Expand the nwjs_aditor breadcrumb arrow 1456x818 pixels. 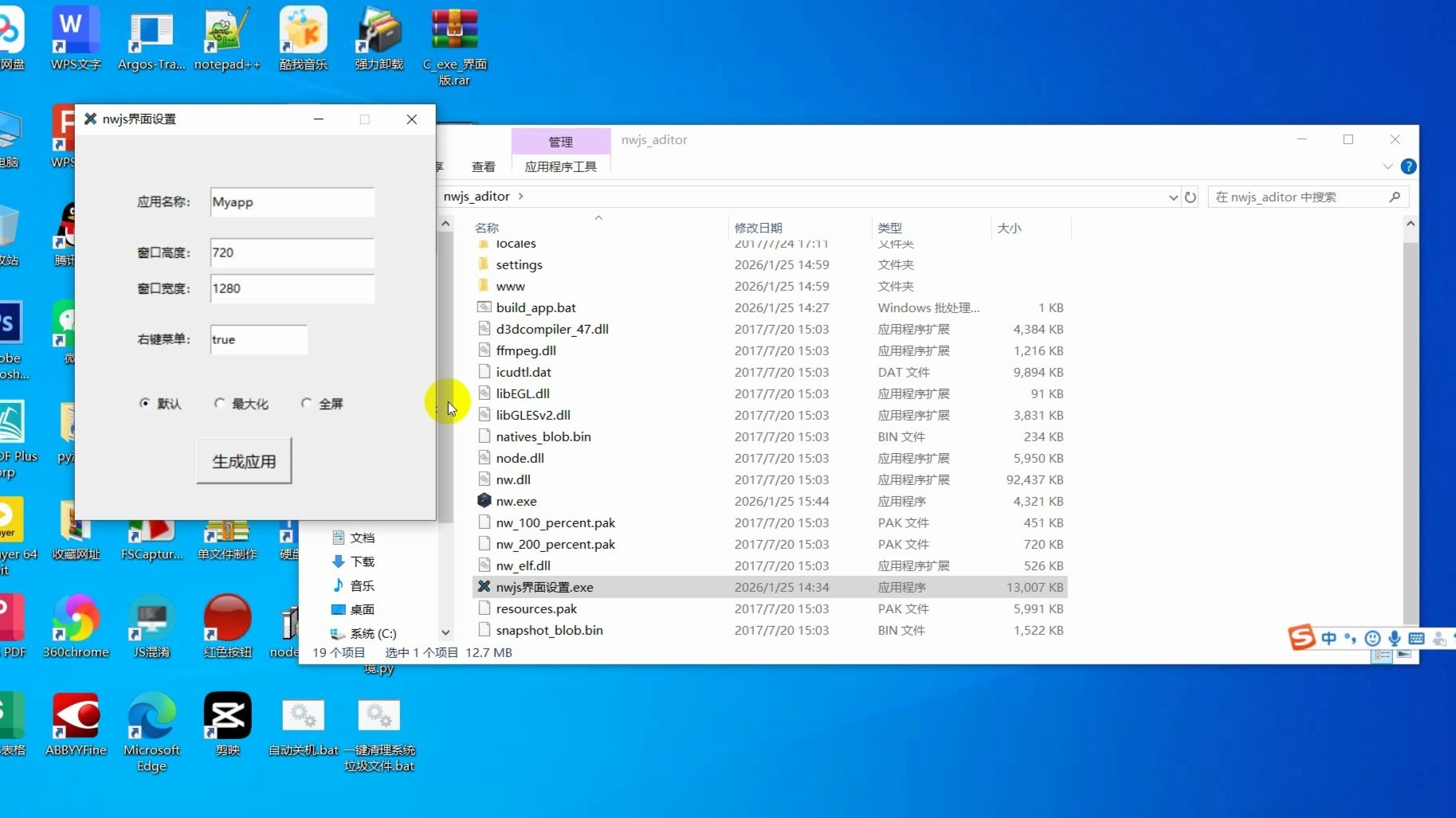[x=521, y=196]
